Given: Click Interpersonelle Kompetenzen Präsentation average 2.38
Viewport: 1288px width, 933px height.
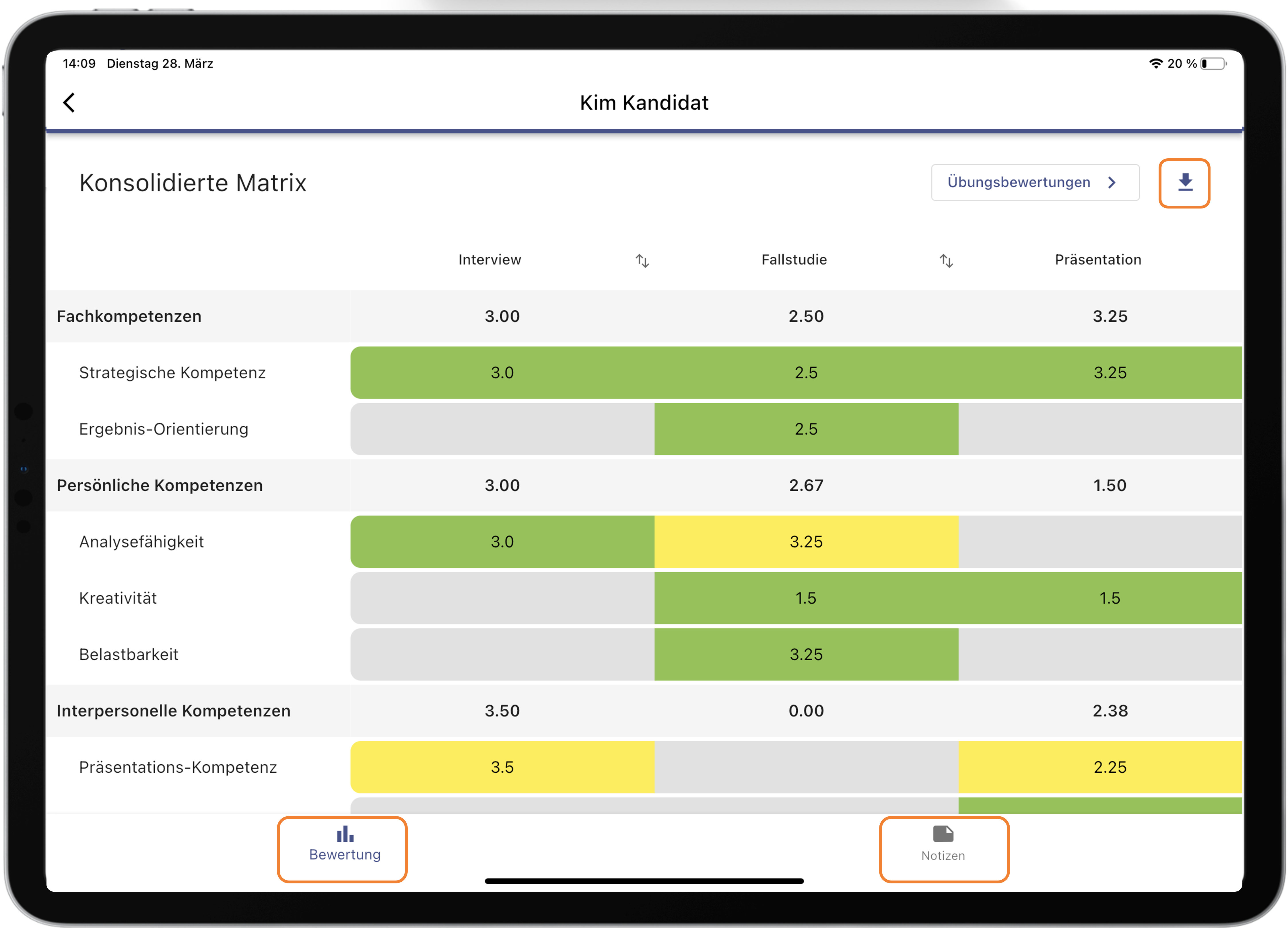Looking at the screenshot, I should (x=1110, y=710).
